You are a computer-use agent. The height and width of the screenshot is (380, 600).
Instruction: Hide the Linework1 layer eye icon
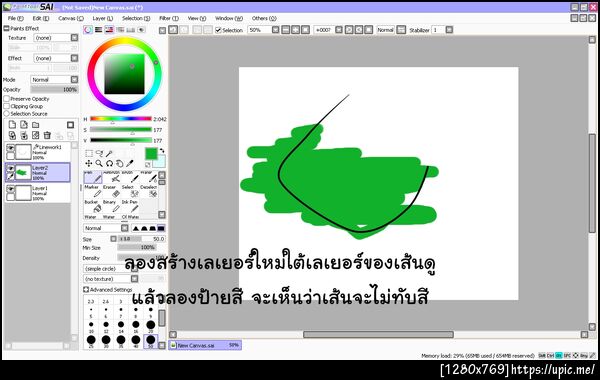click(x=10, y=148)
